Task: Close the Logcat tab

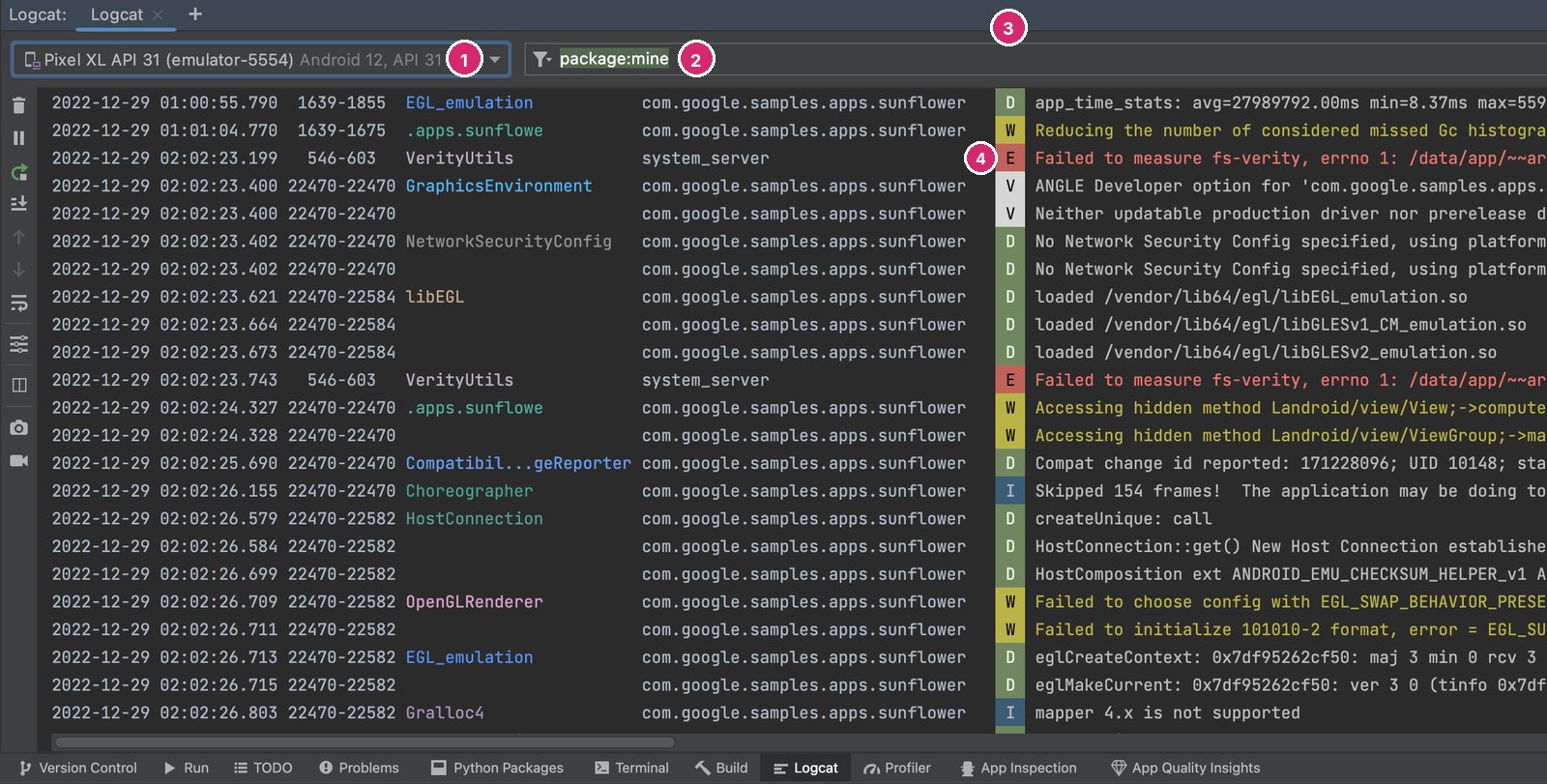Action: click(x=158, y=15)
